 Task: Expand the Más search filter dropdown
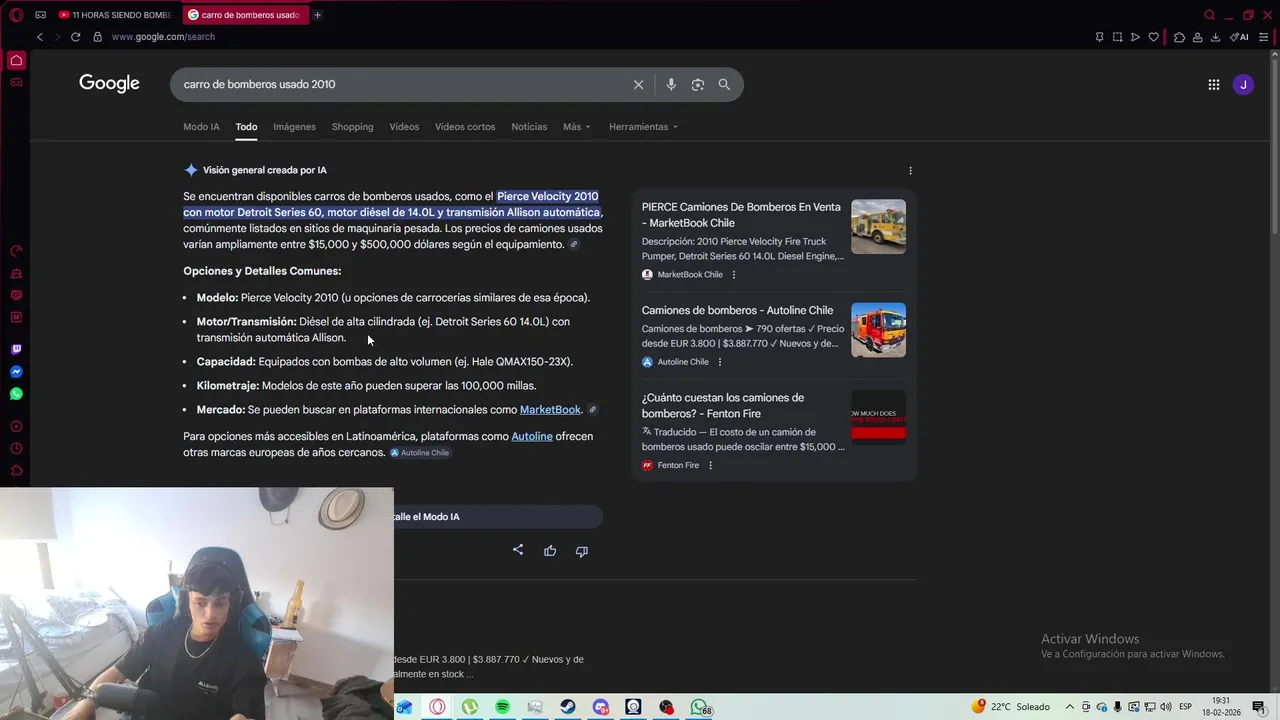click(576, 127)
